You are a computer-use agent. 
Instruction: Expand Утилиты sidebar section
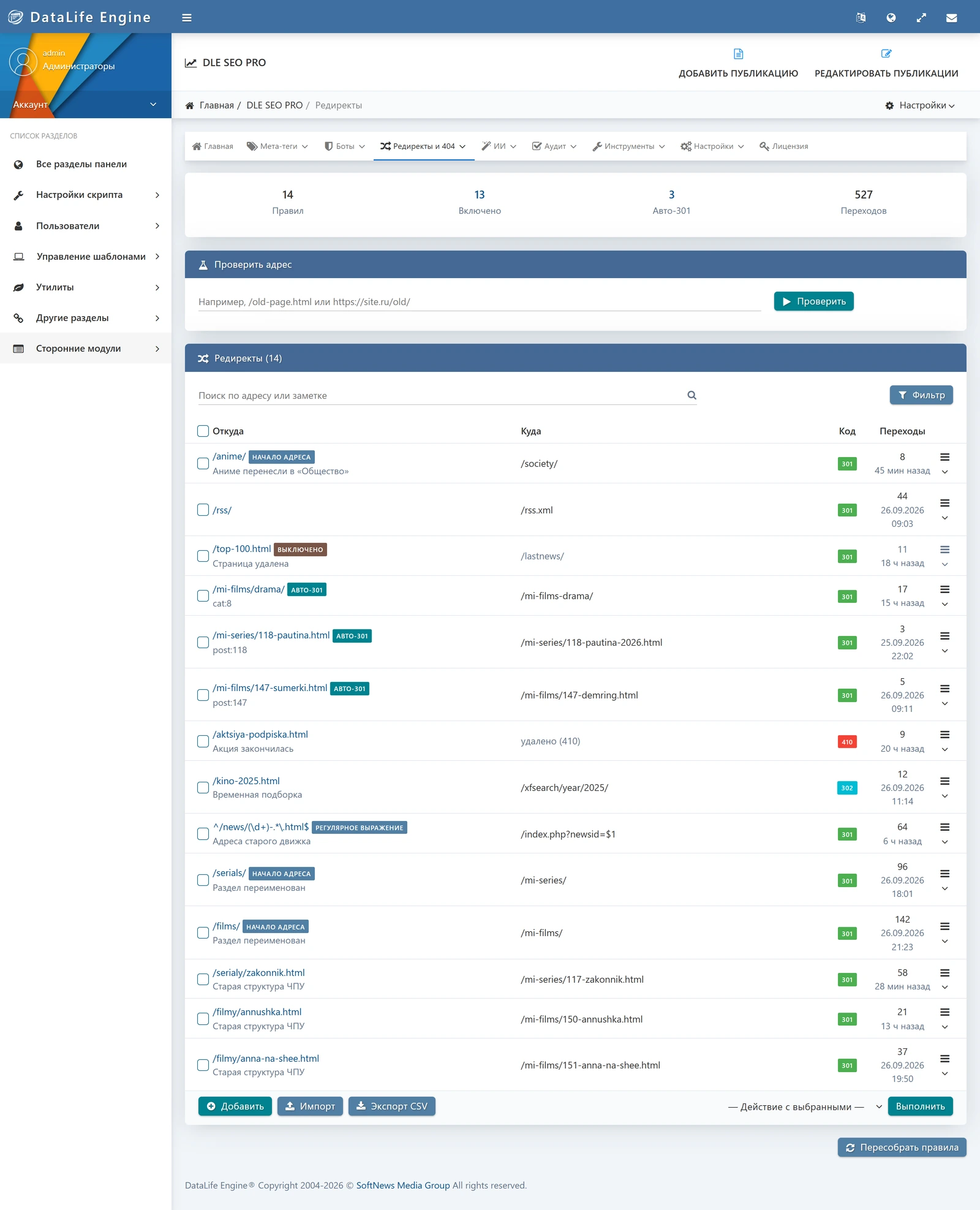[86, 287]
